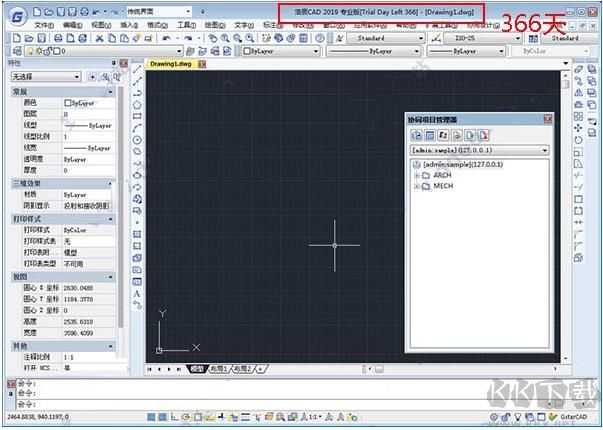Screen dimensions: 603x430
Task: Click the annotation scale 1:1 in status bar
Action: tap(314, 417)
